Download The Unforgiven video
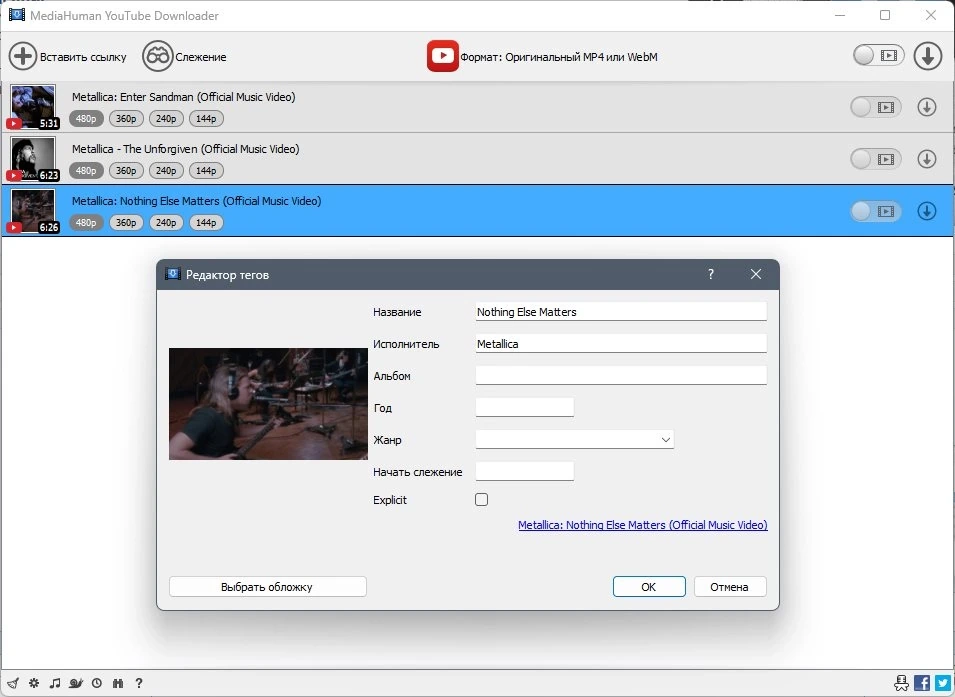 point(926,159)
